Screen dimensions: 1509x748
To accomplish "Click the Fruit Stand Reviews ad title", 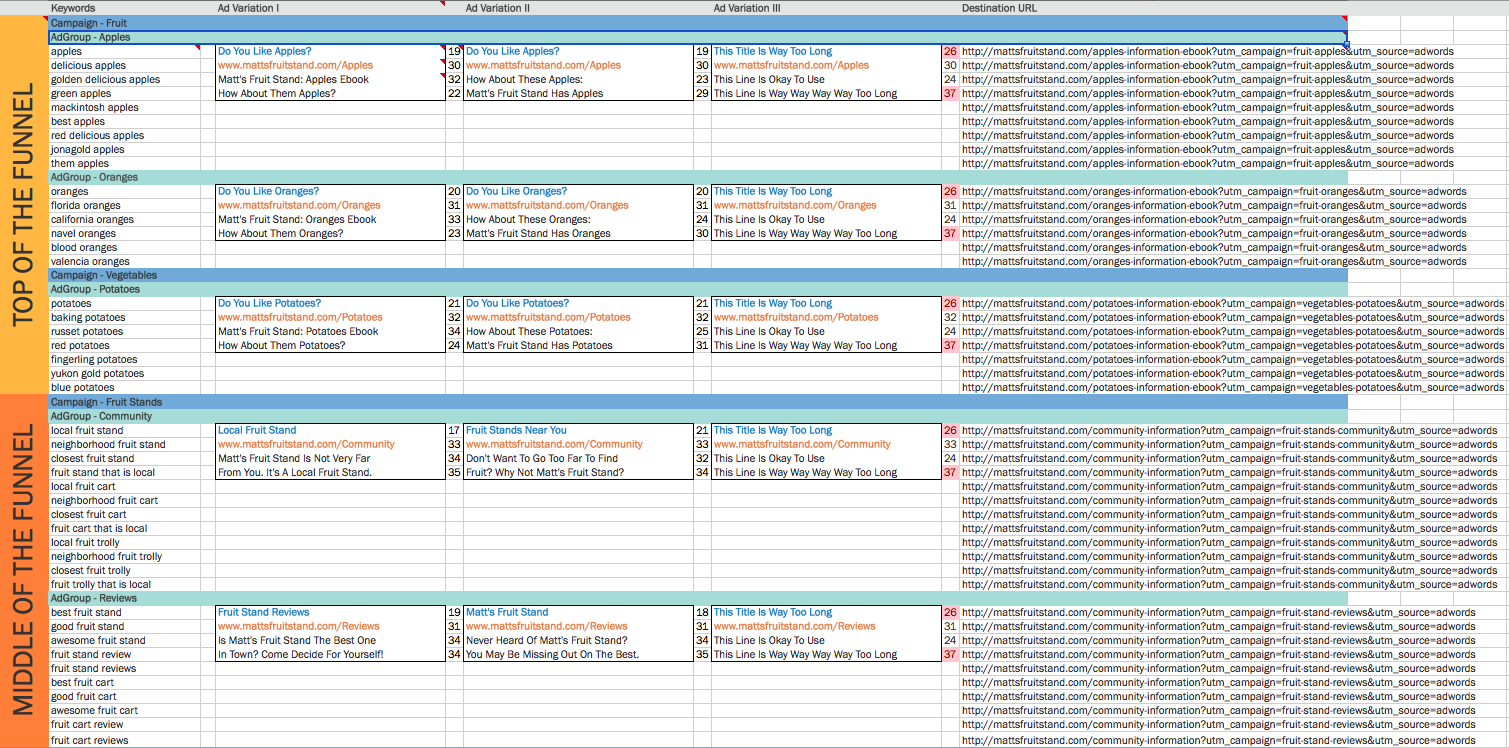I will pos(330,612).
